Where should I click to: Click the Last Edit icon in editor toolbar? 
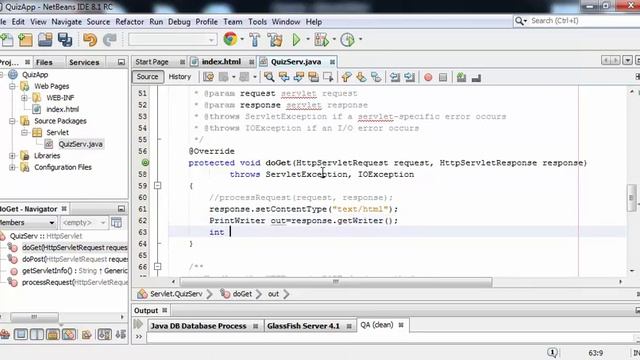209,77
